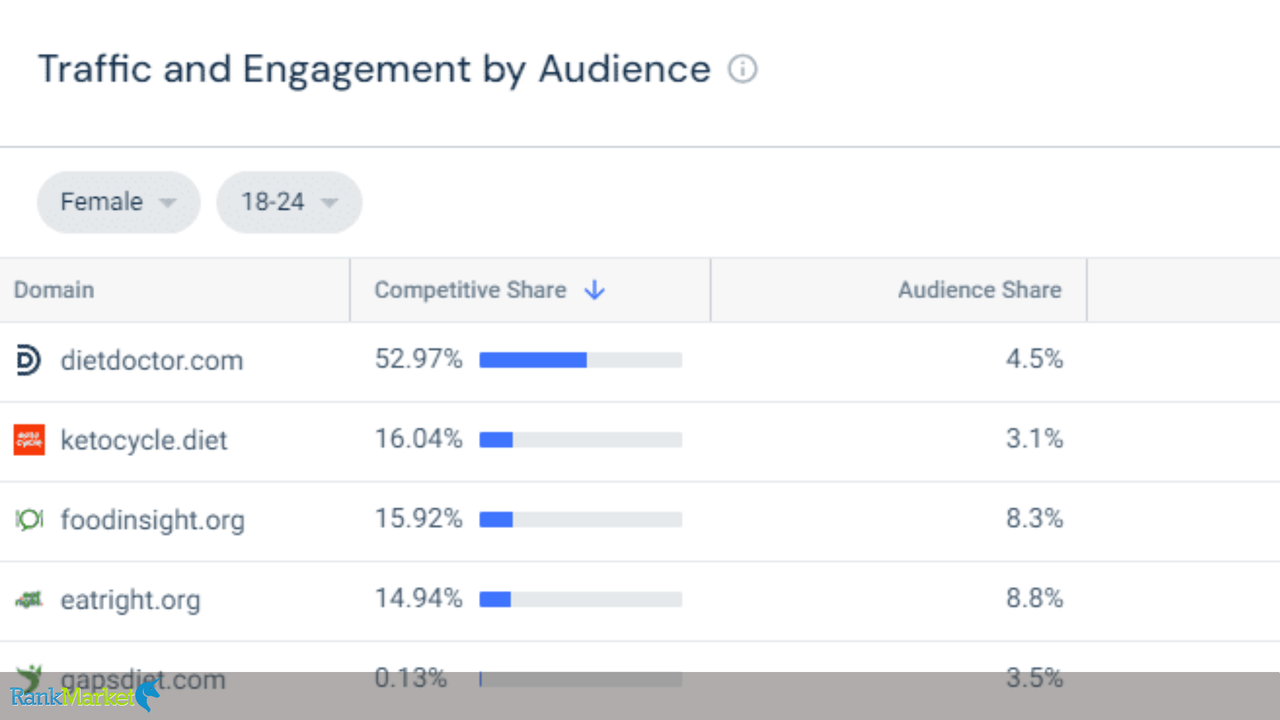1280x720 pixels.
Task: Click the 52.97% competitive share value
Action: [x=418, y=359]
